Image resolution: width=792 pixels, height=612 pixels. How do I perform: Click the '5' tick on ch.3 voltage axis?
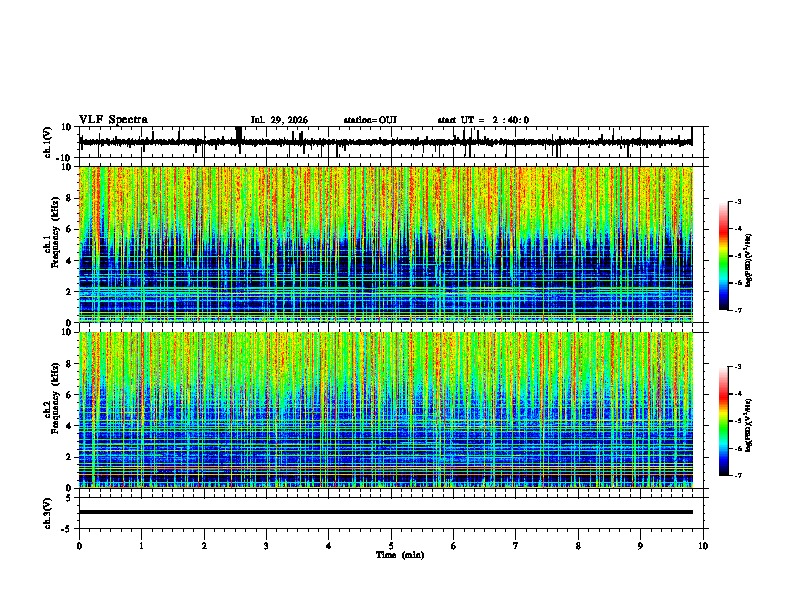tap(70, 498)
